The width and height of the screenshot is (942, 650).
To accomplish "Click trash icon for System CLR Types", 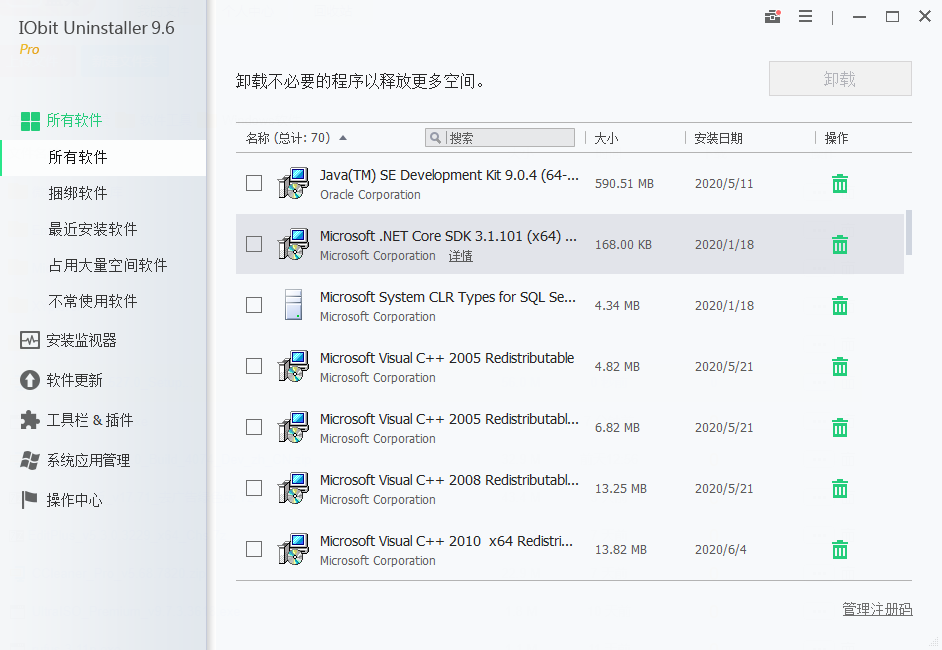I will [840, 305].
